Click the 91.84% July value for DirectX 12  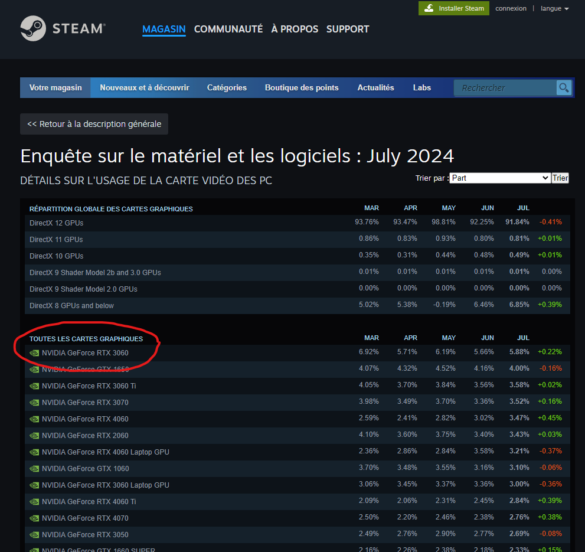point(517,222)
